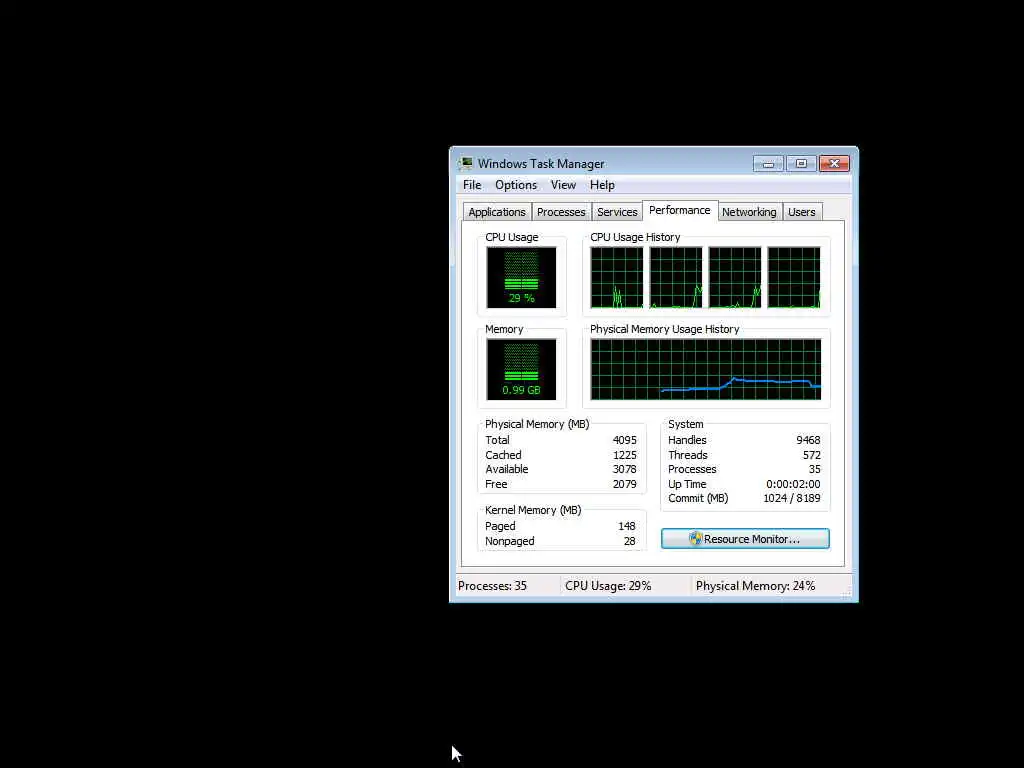The image size is (1024, 768).
Task: Switch to the Networking tab
Action: (x=748, y=212)
